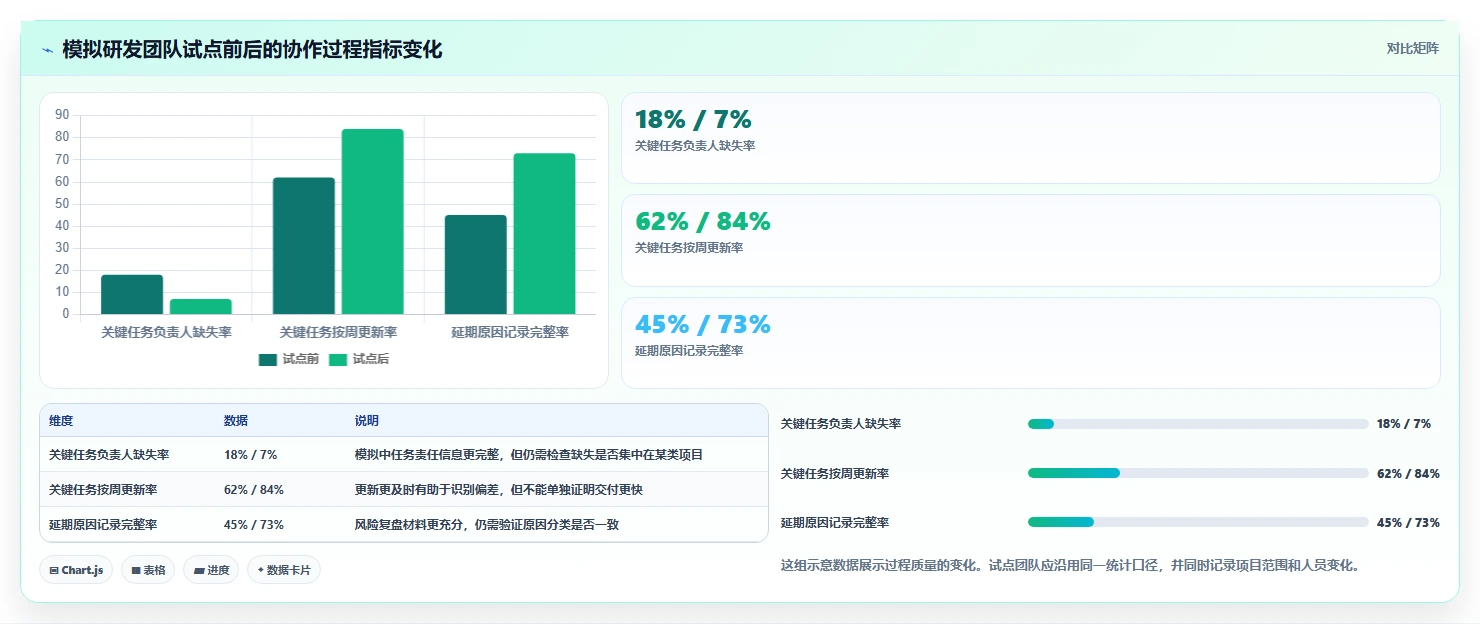
Task: Click the table data cell 62% / 84%
Action: (x=254, y=490)
